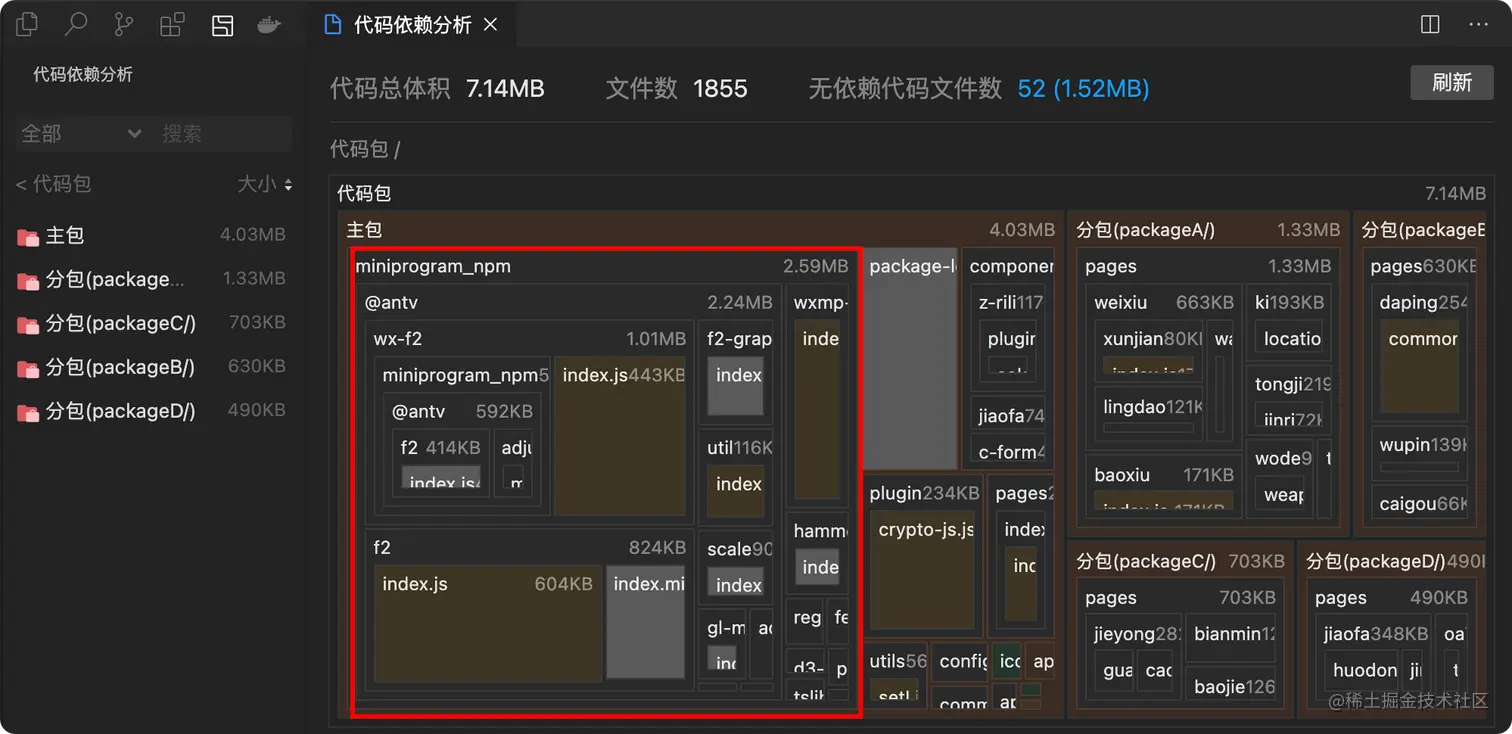Select the code dependency analysis sidebar icon

coord(222,26)
